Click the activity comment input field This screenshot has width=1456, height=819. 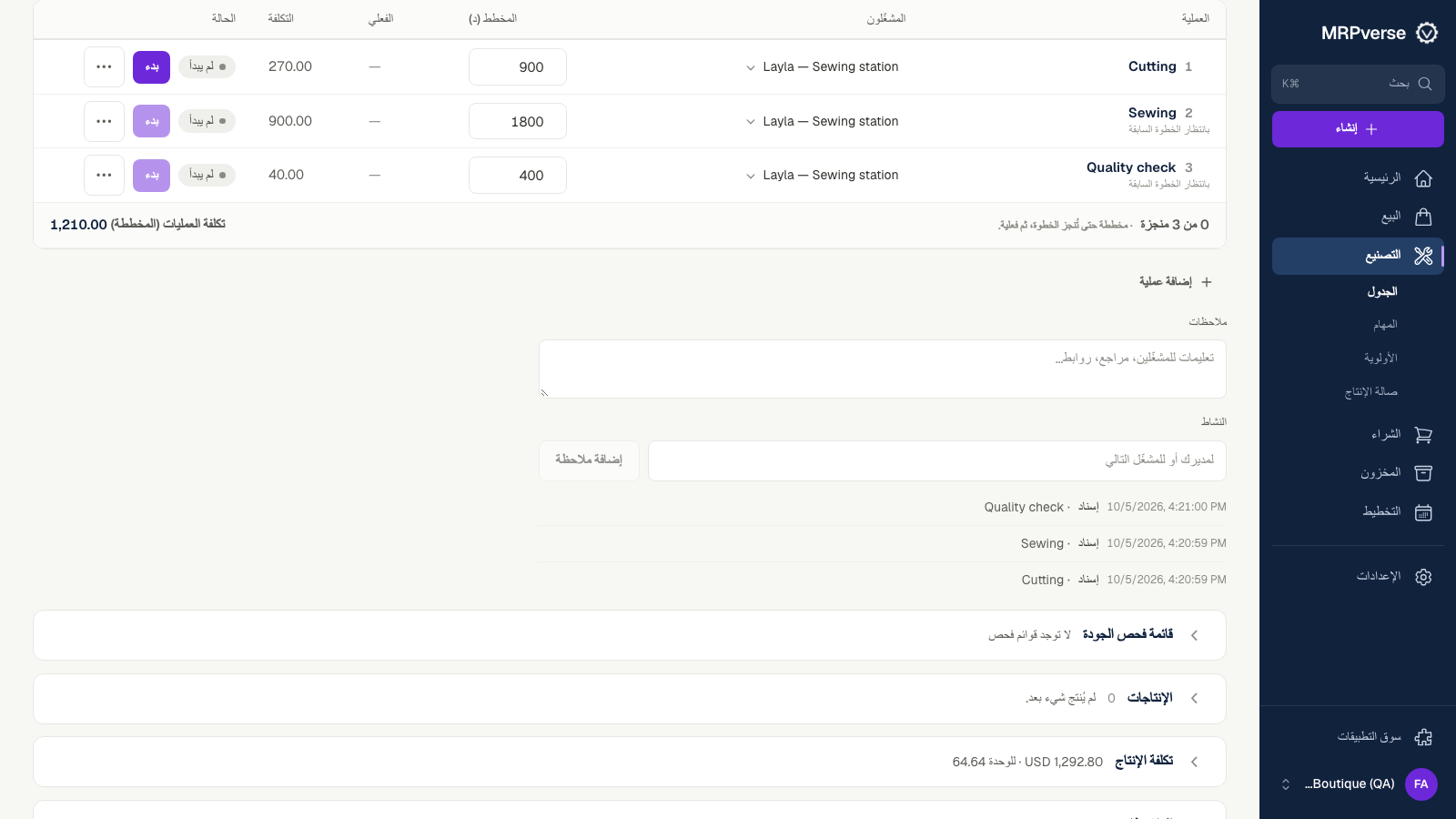point(937,460)
